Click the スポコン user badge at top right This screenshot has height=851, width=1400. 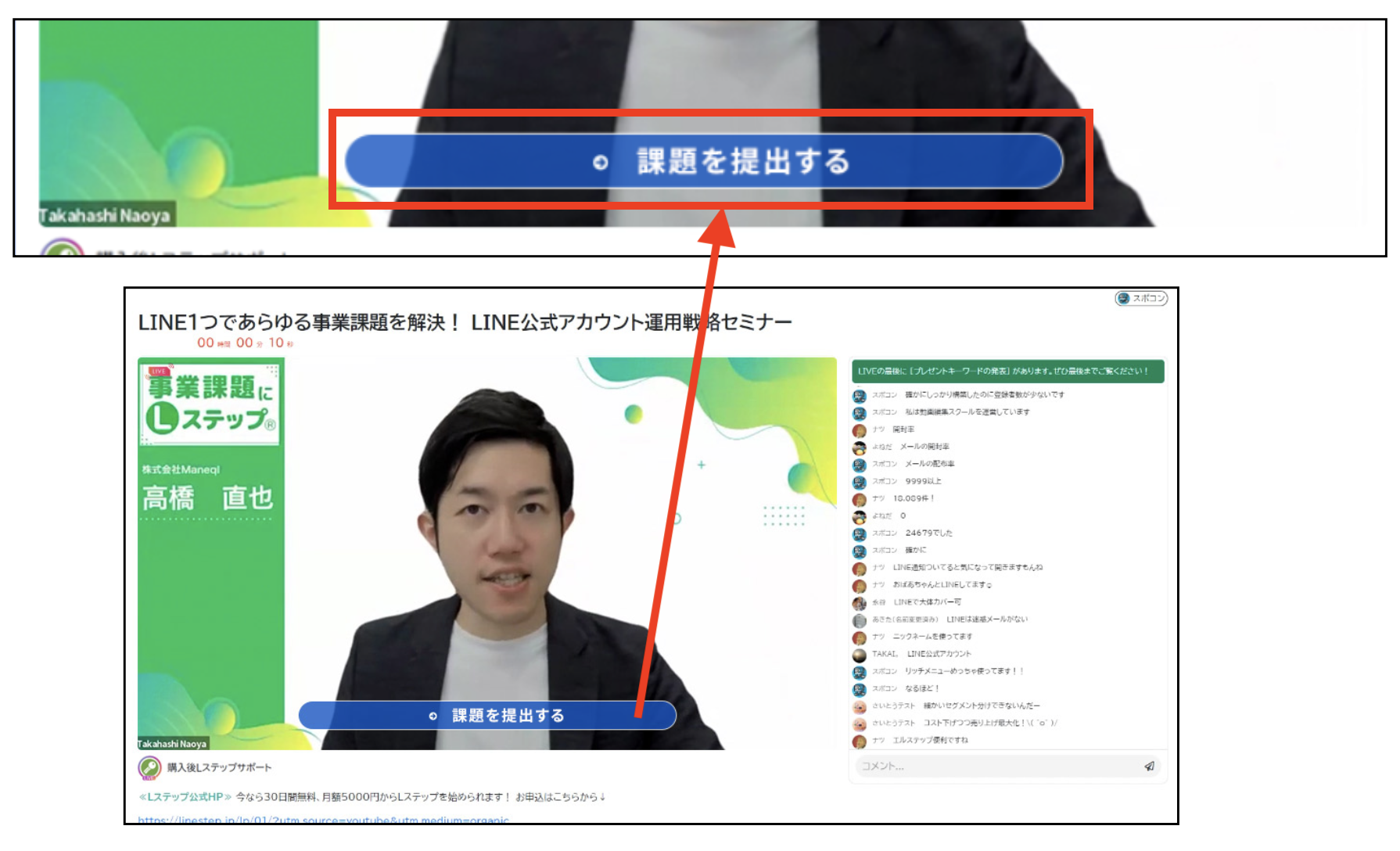click(1141, 298)
